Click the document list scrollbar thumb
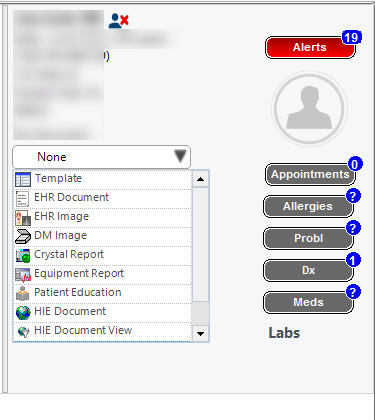 201,245
